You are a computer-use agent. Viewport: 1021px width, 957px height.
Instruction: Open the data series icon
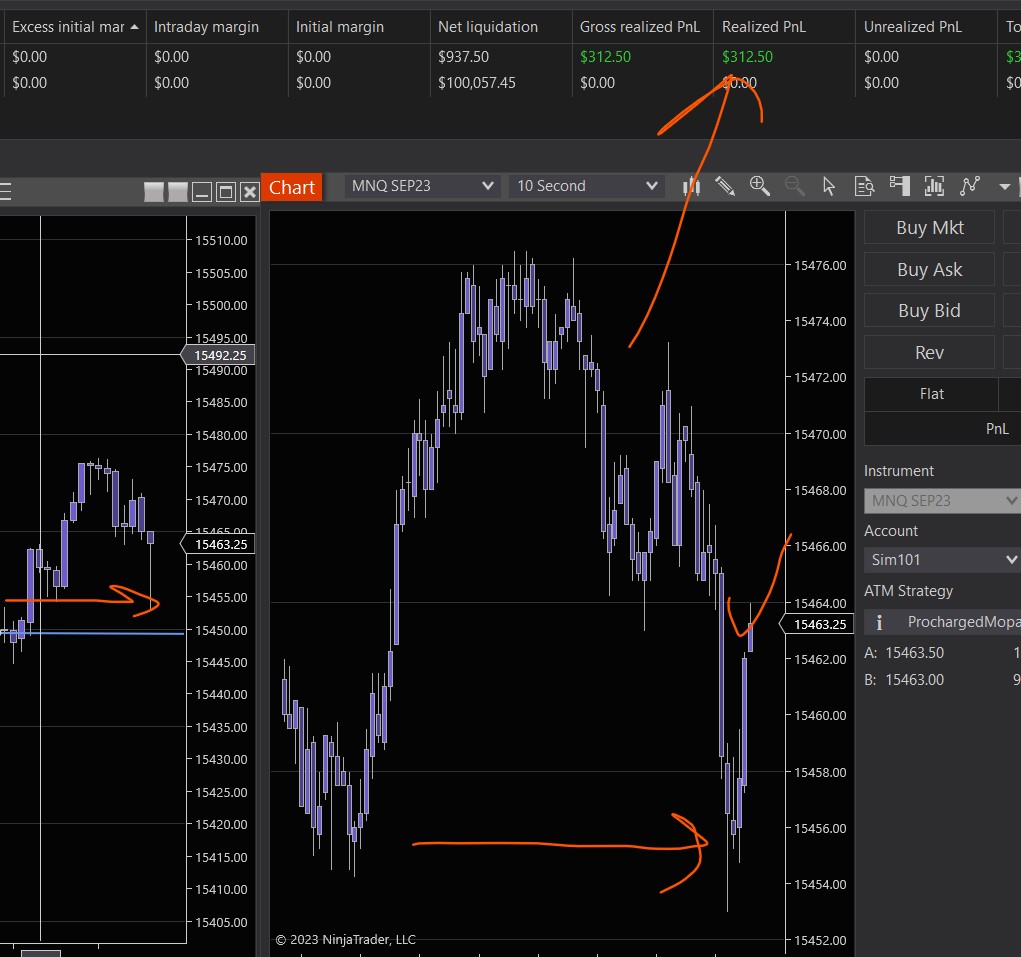point(934,187)
